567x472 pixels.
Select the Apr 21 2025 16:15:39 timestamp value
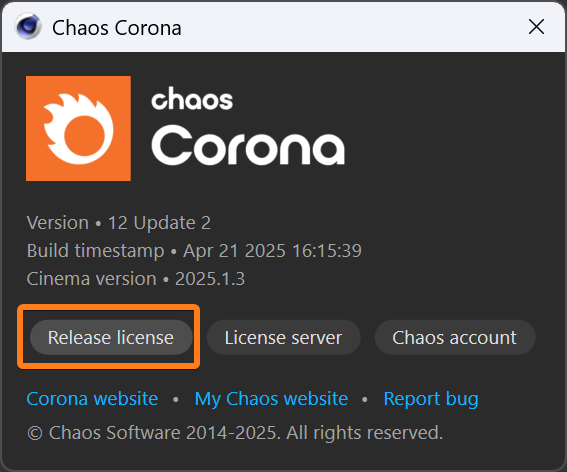pyautogui.click(x=273, y=251)
